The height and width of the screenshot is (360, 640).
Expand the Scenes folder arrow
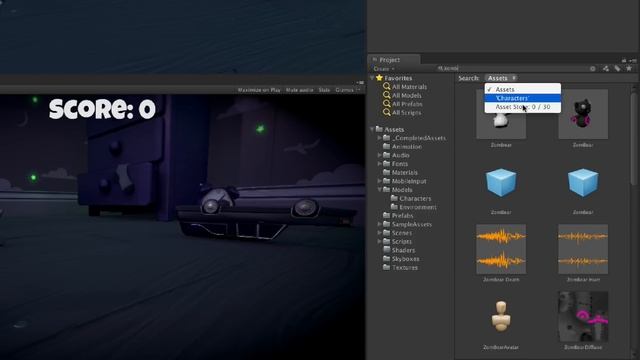click(379, 233)
